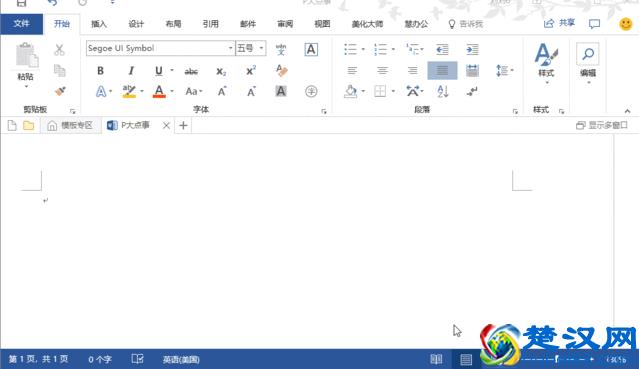Open the font name dropdown

click(231, 48)
